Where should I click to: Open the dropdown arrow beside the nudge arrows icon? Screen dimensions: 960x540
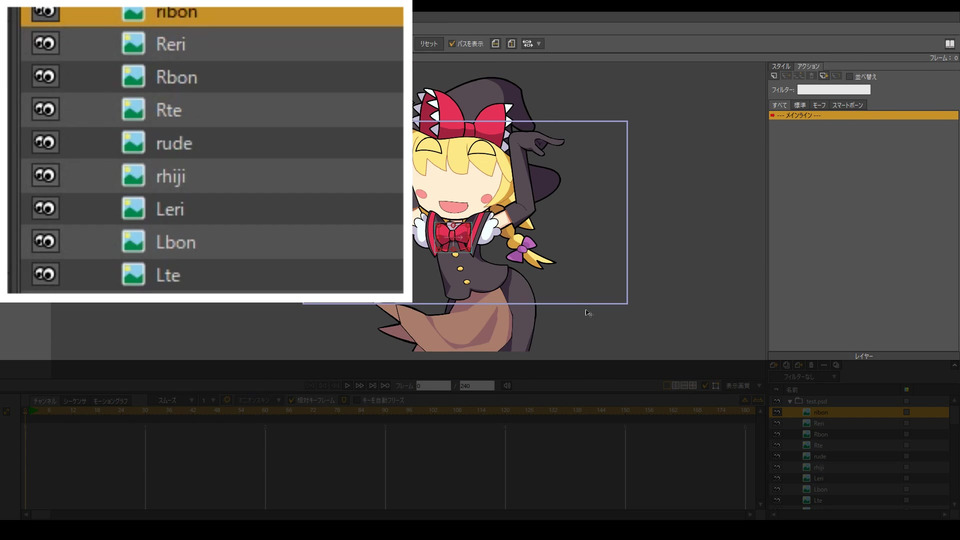pyautogui.click(x=539, y=43)
